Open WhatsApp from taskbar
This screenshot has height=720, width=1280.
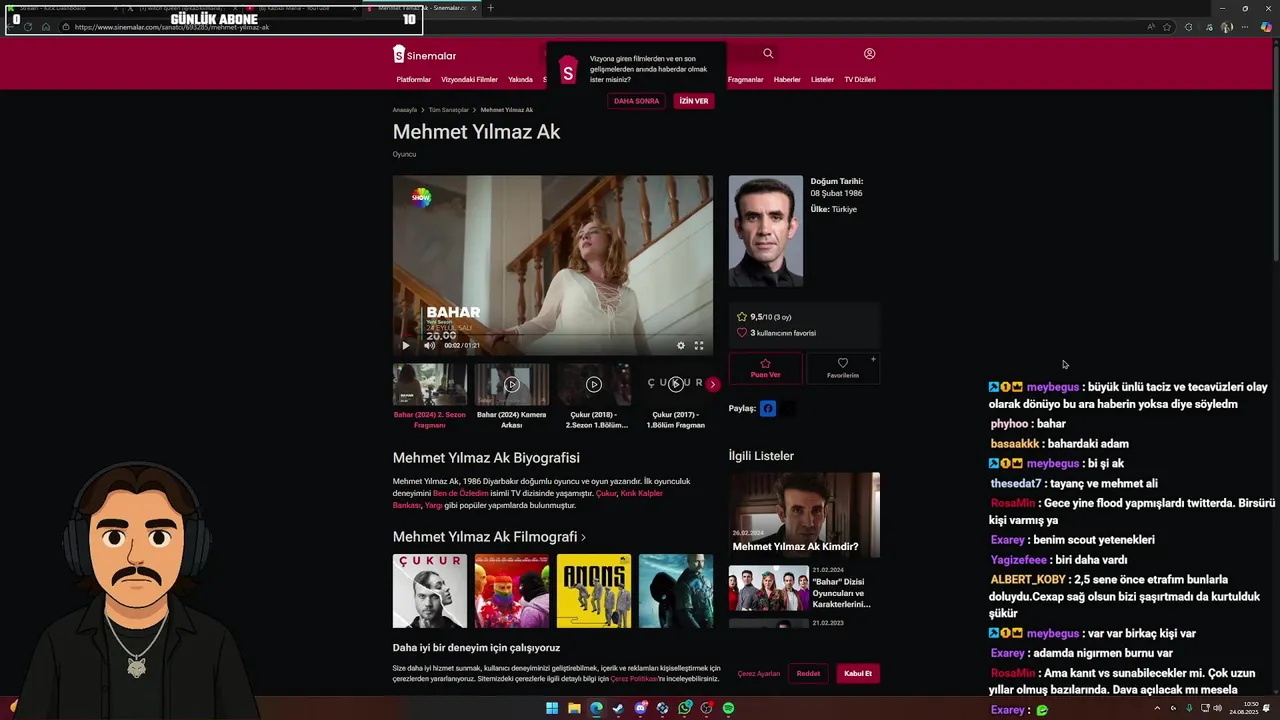(684, 708)
